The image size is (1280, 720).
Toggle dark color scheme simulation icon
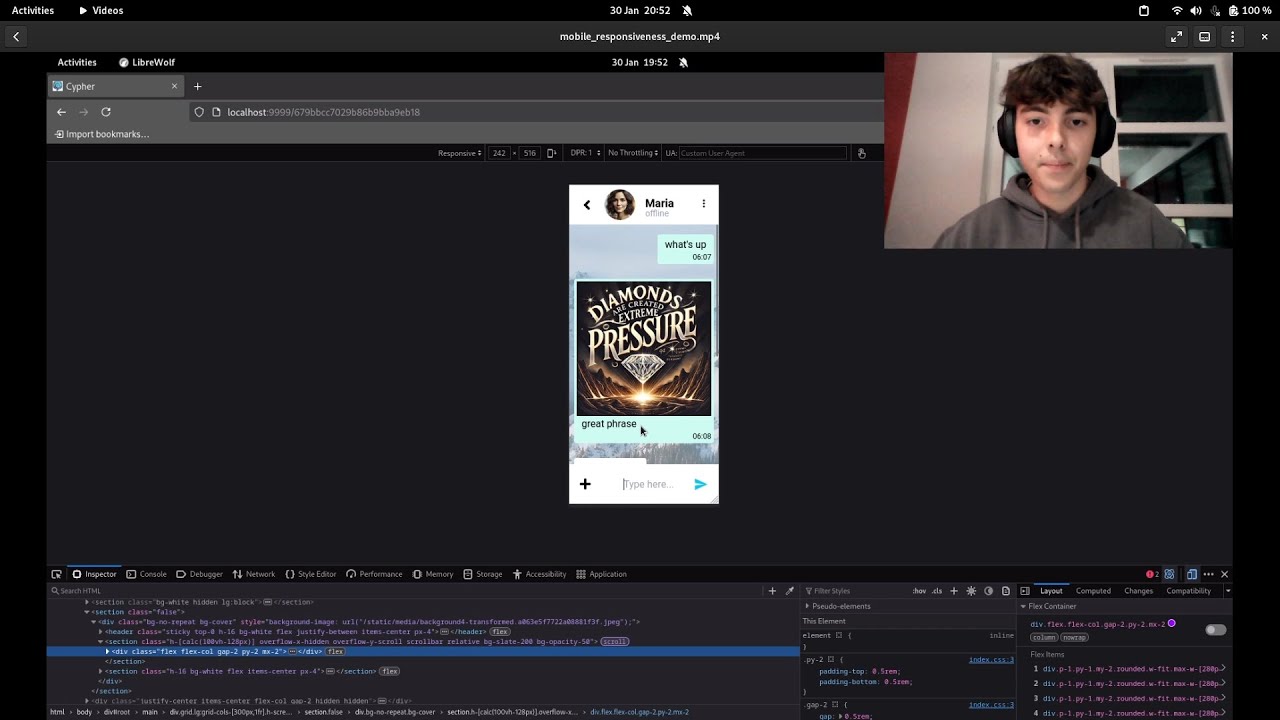(x=989, y=591)
